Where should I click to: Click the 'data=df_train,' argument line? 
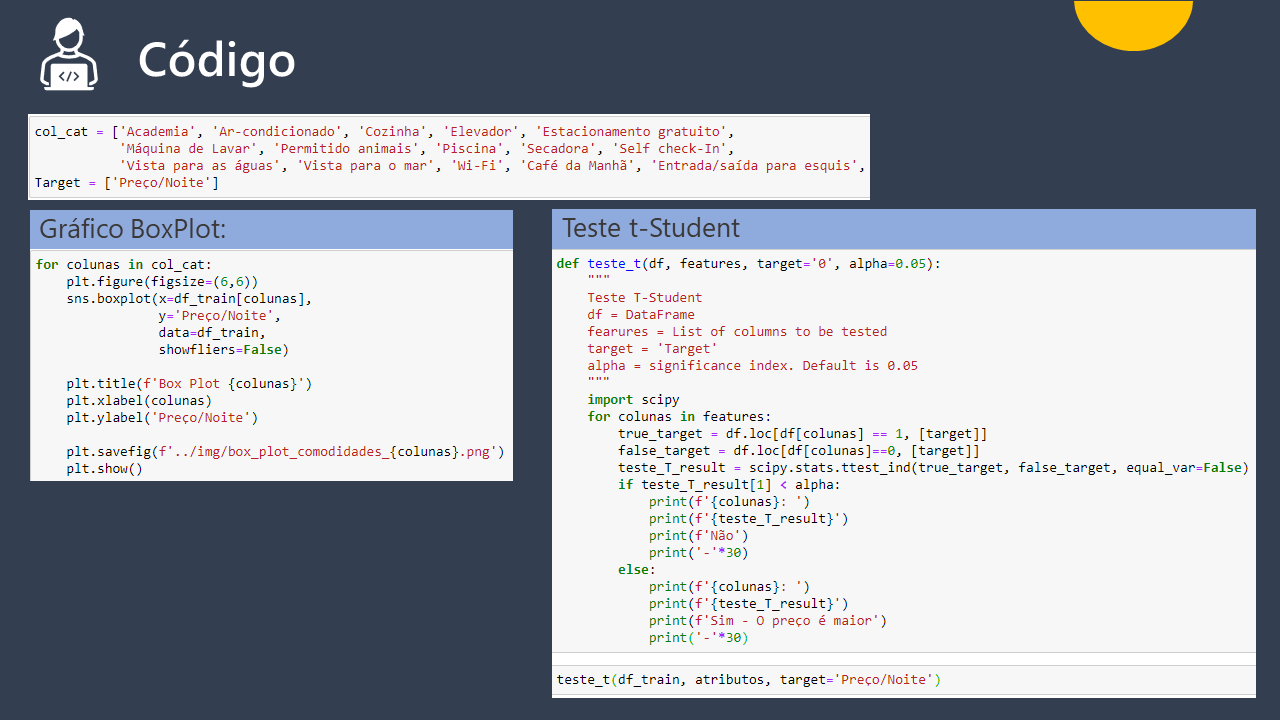[x=212, y=332]
